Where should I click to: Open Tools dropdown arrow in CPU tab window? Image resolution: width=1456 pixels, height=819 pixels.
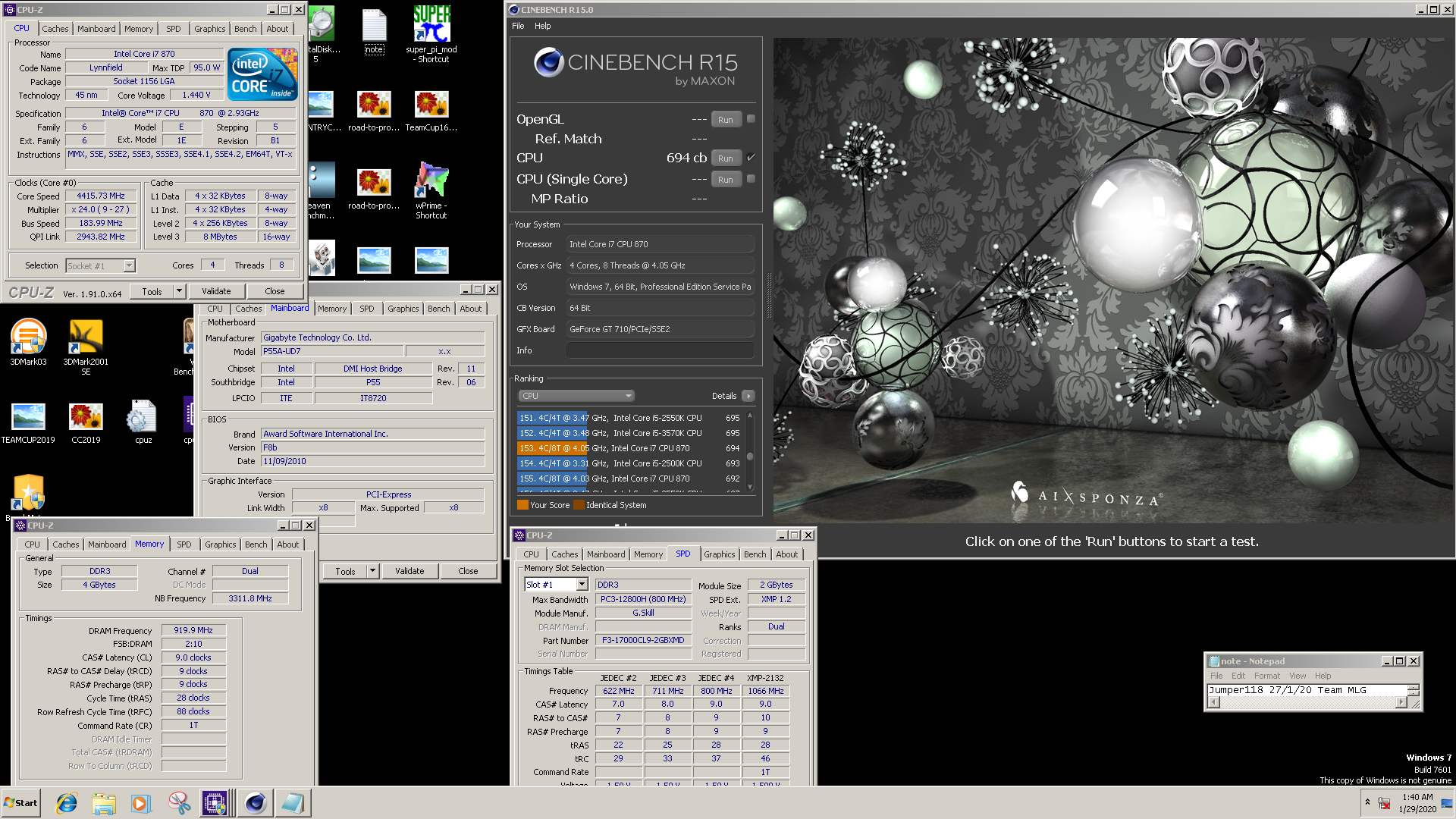pyautogui.click(x=179, y=291)
